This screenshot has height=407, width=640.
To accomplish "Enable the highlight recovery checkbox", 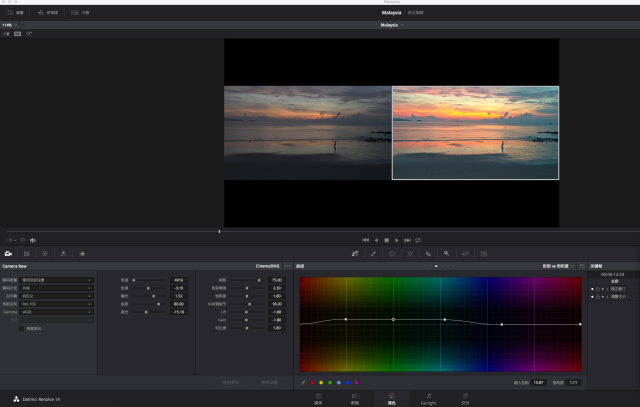I will [x=22, y=328].
